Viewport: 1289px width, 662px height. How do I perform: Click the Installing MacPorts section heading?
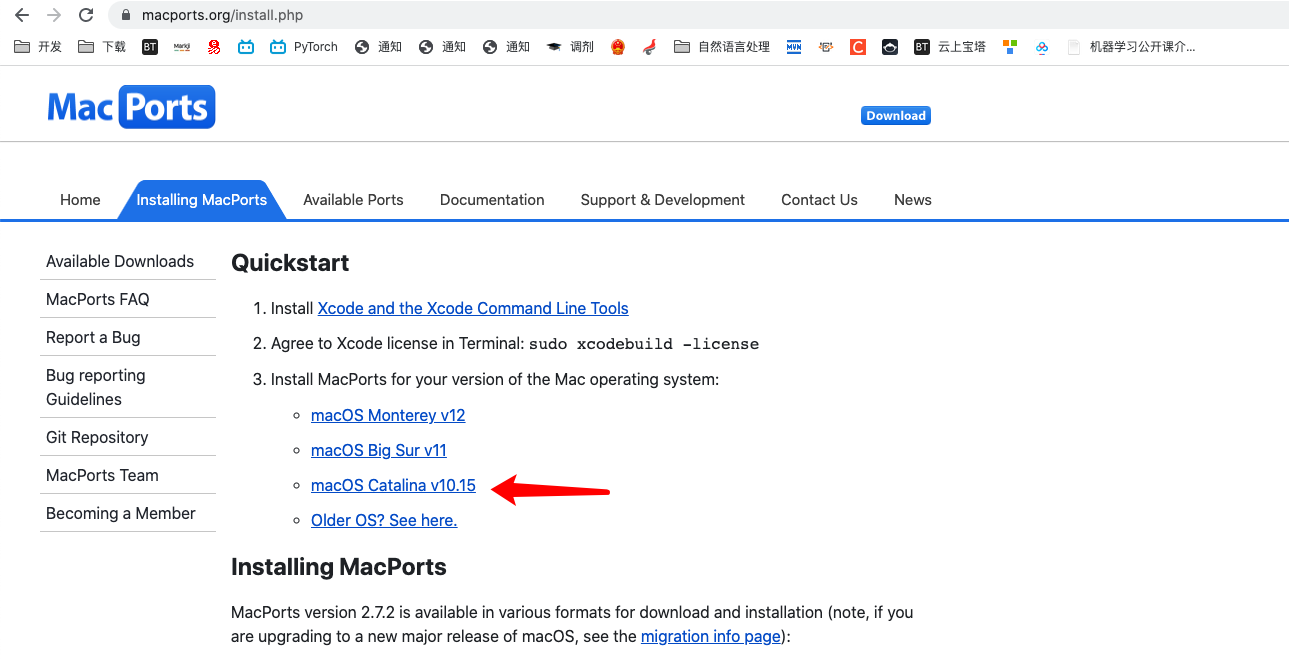pos(338,567)
